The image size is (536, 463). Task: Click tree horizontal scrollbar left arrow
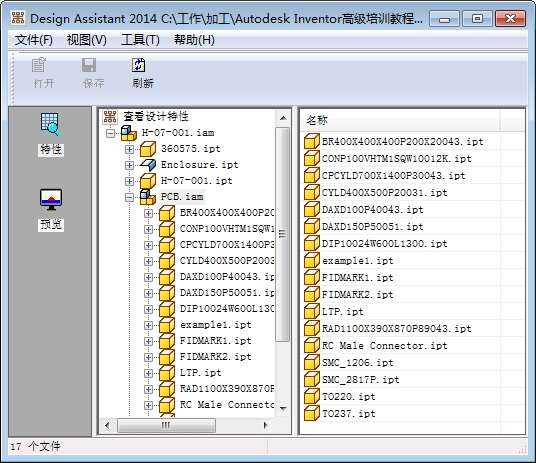coord(107,425)
